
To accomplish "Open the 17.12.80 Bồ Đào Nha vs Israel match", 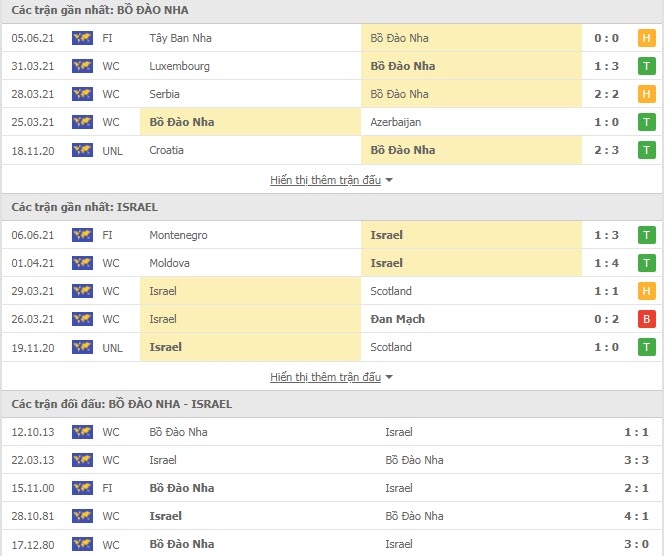I will pyautogui.click(x=332, y=544).
